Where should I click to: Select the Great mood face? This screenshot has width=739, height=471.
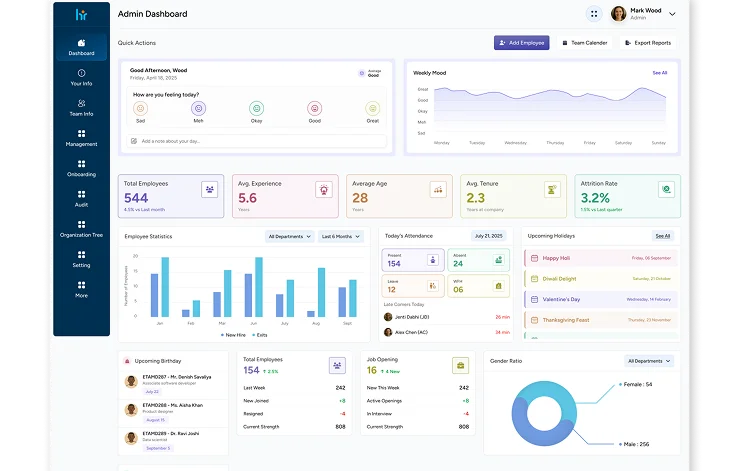tap(372, 108)
